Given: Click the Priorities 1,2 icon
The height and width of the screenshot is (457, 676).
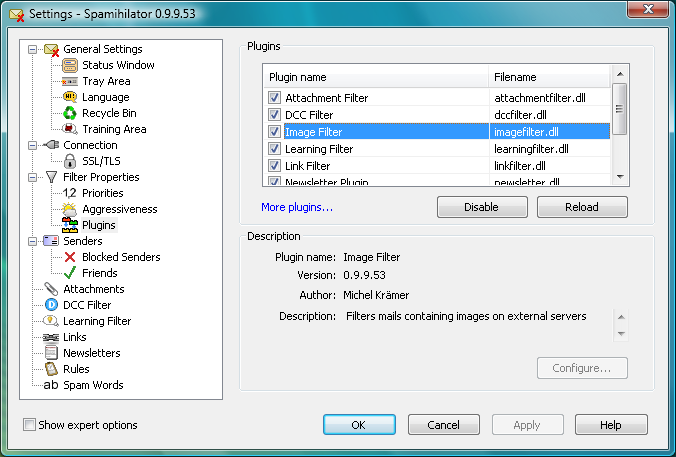Looking at the screenshot, I should point(69,193).
